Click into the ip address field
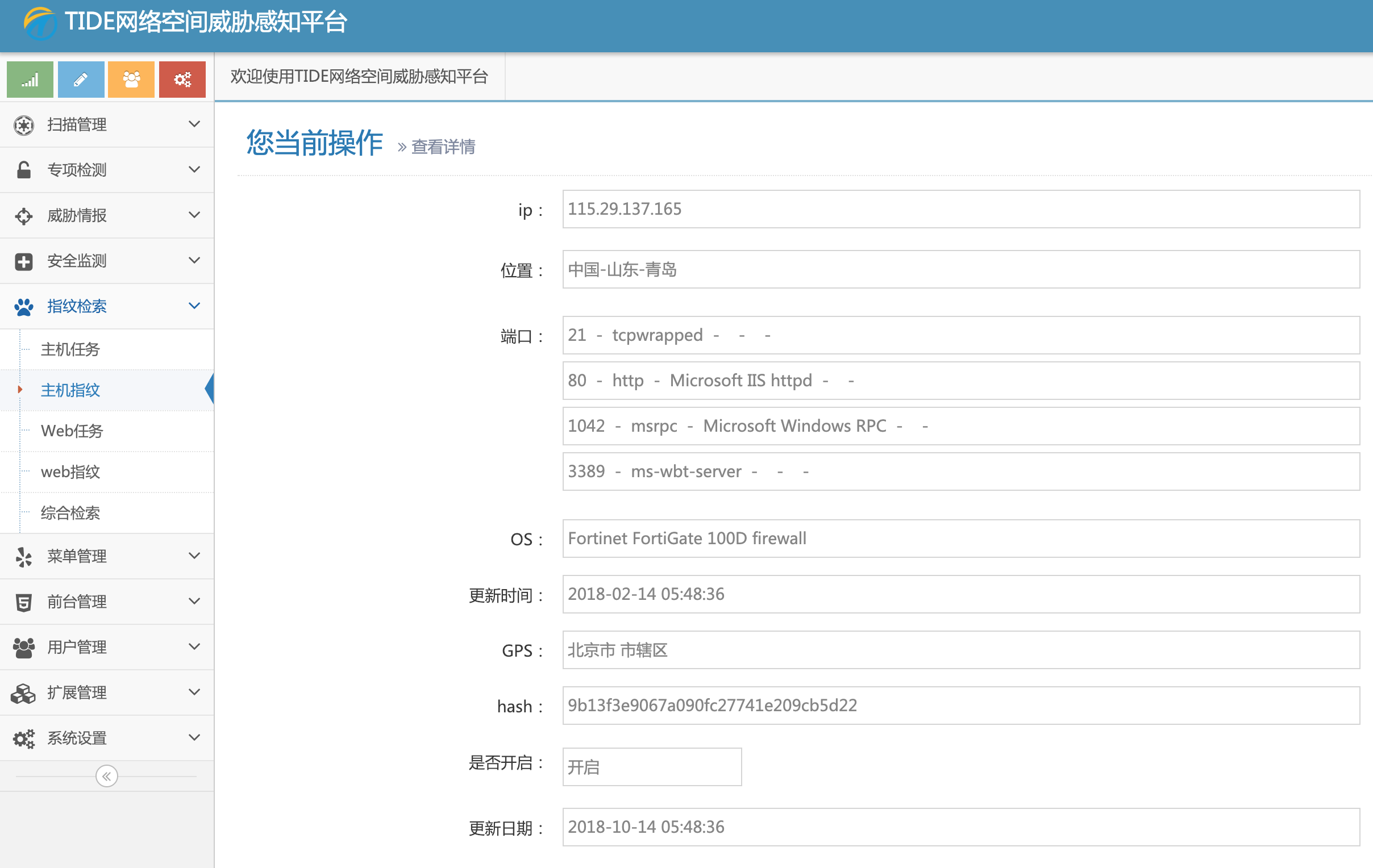Screen dimensions: 1373x868 pos(960,209)
